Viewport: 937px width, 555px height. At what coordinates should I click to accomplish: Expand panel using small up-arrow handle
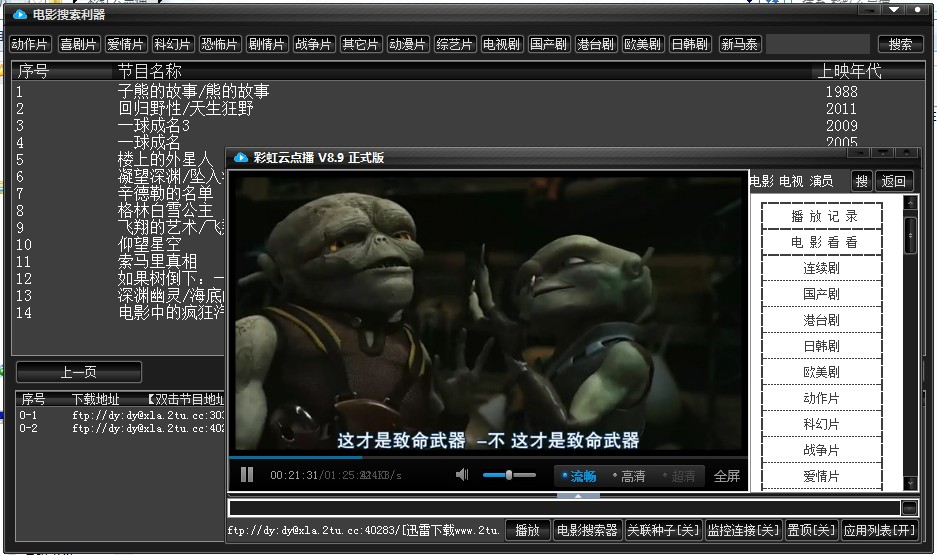[578, 495]
